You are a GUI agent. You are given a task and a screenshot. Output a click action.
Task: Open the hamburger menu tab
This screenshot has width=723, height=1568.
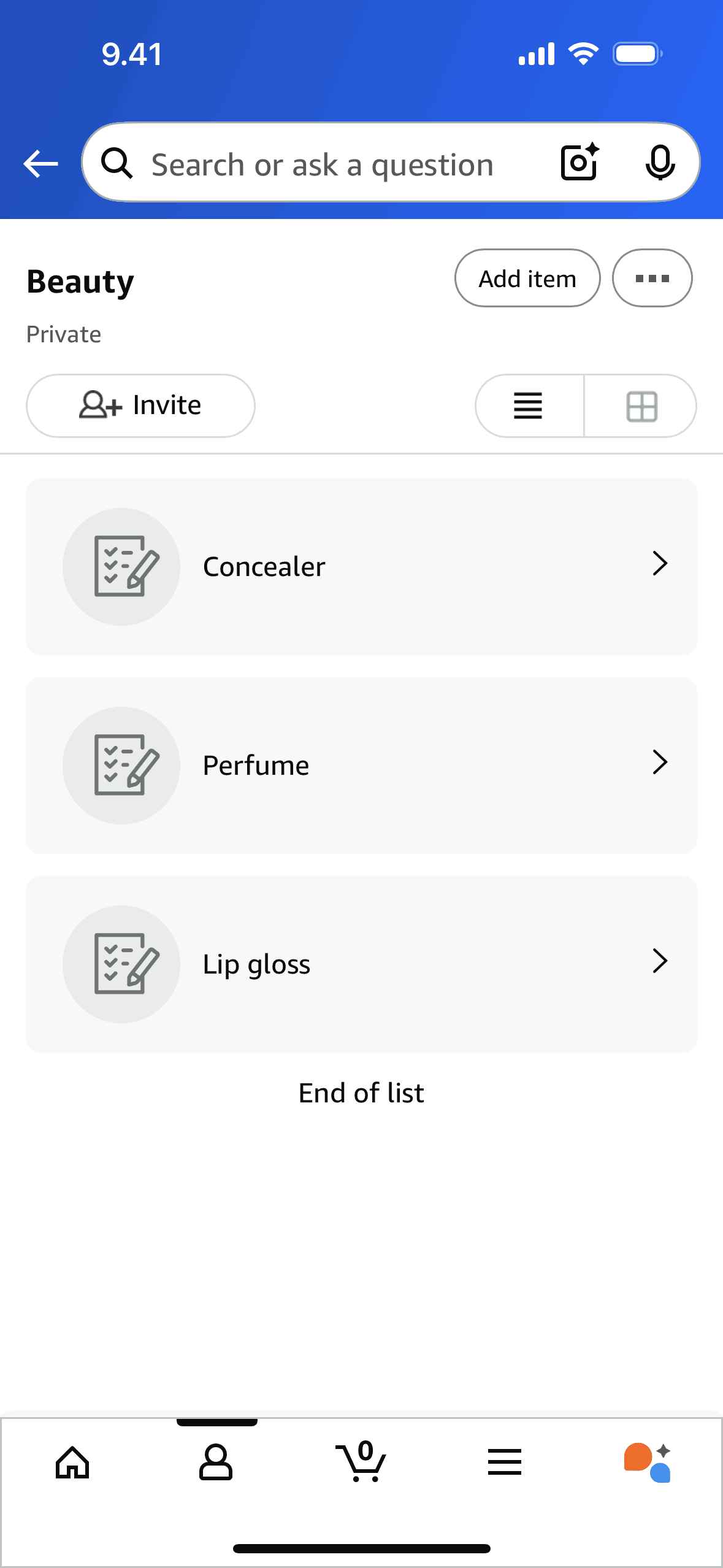pos(505,1462)
